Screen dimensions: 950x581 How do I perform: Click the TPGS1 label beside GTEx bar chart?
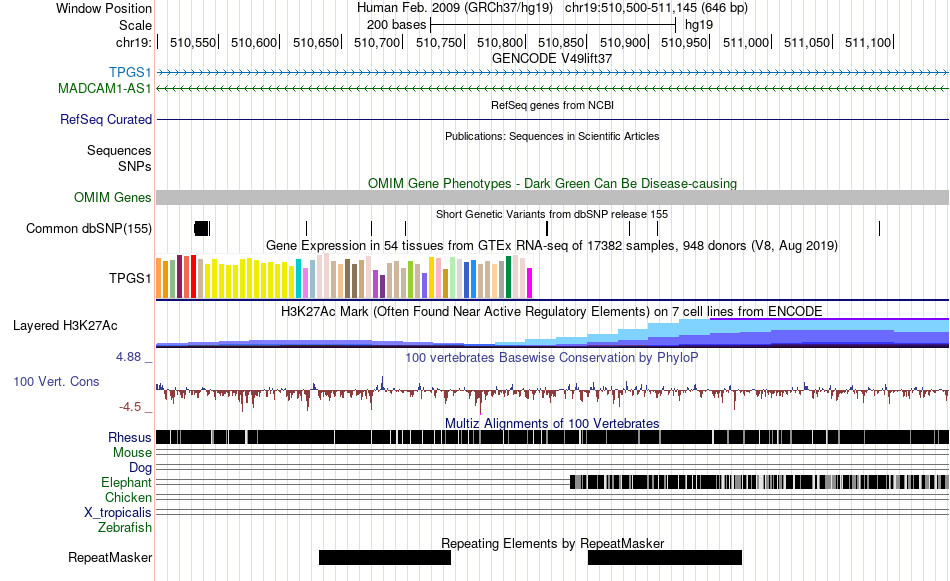130,278
